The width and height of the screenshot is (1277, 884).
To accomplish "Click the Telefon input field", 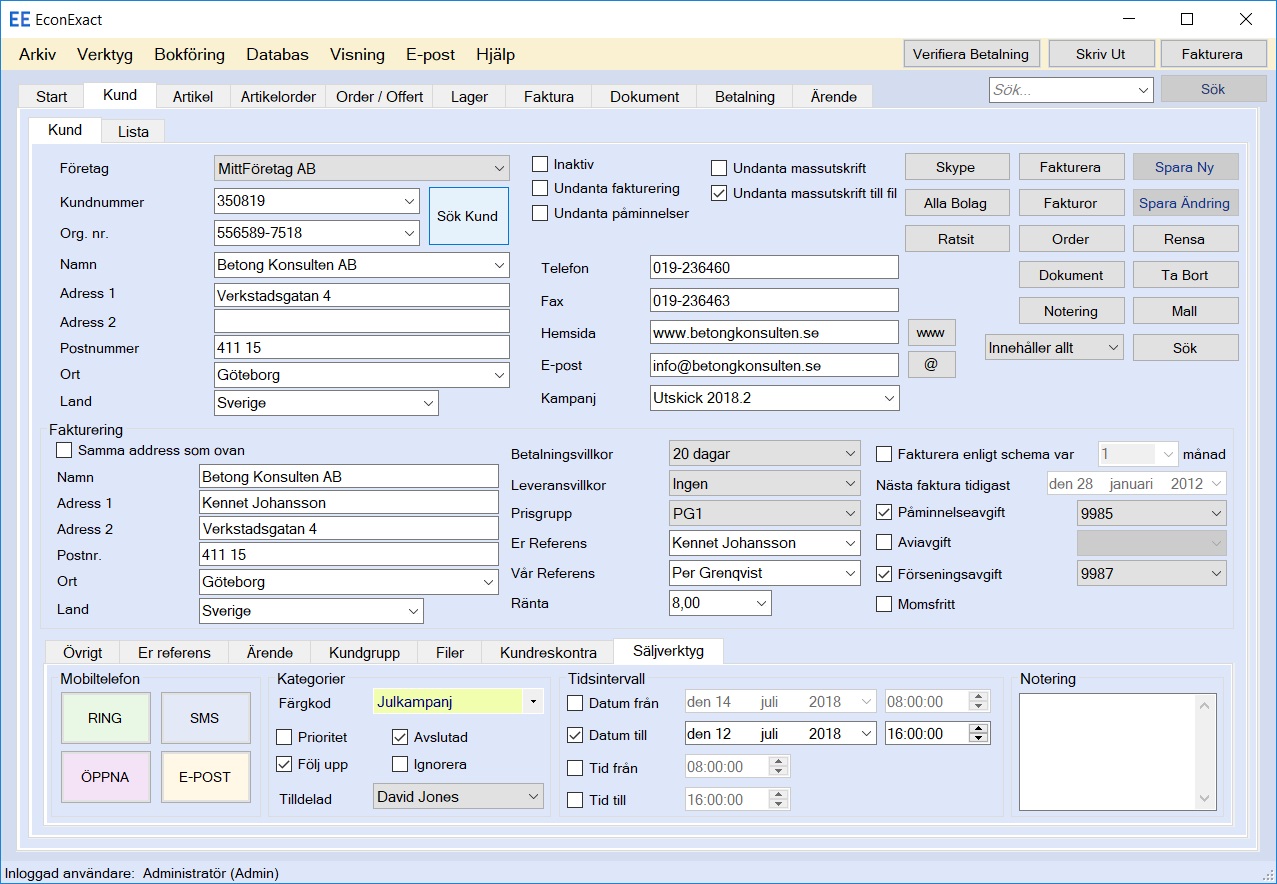I will 774,268.
